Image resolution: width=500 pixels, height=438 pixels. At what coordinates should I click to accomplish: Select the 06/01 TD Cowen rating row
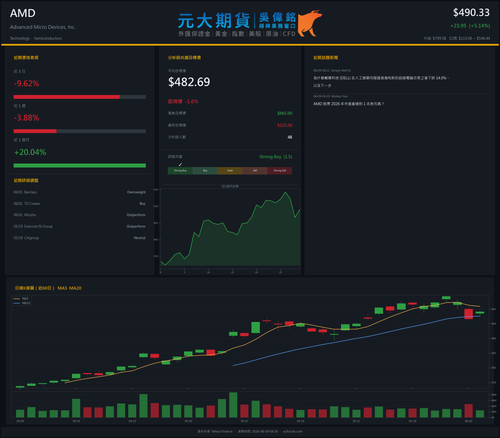(x=80, y=204)
